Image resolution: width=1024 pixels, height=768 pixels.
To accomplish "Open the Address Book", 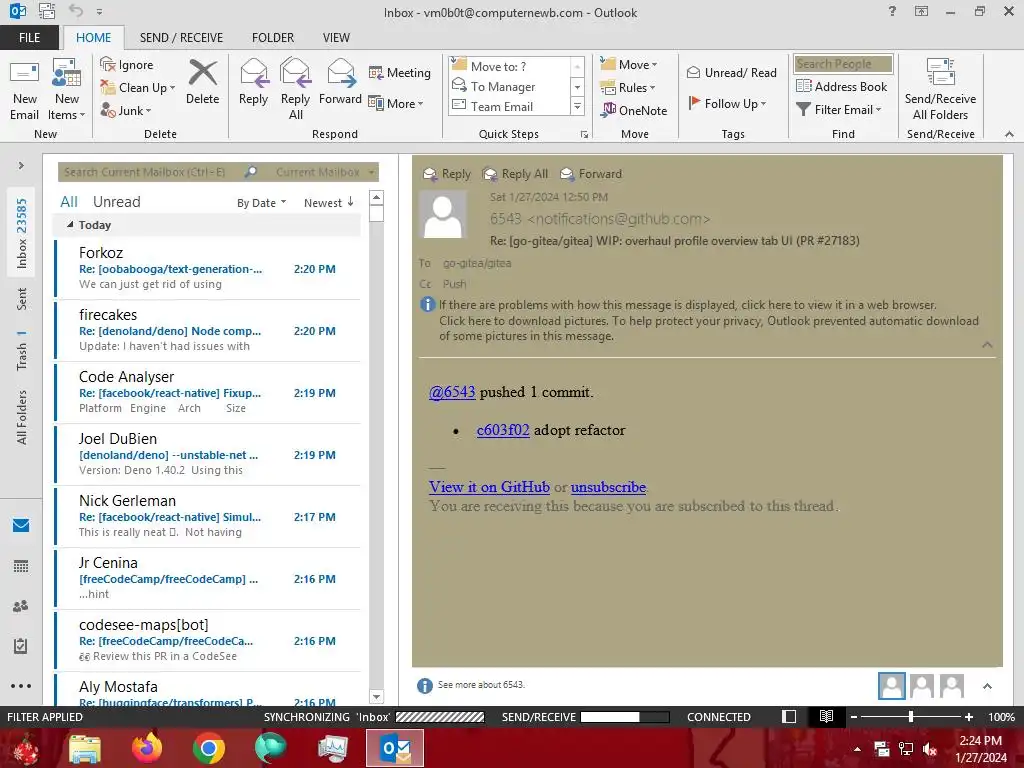I will (x=841, y=86).
